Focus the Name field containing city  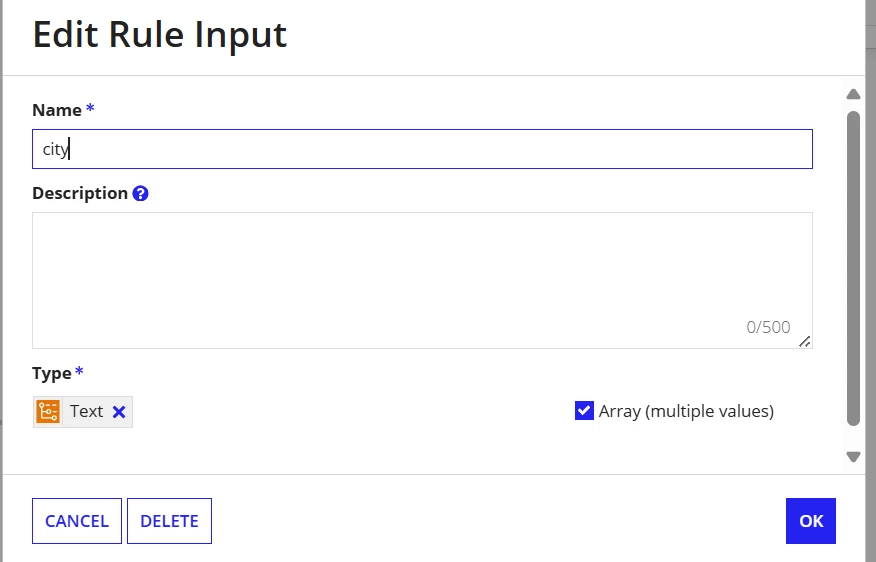pos(422,149)
